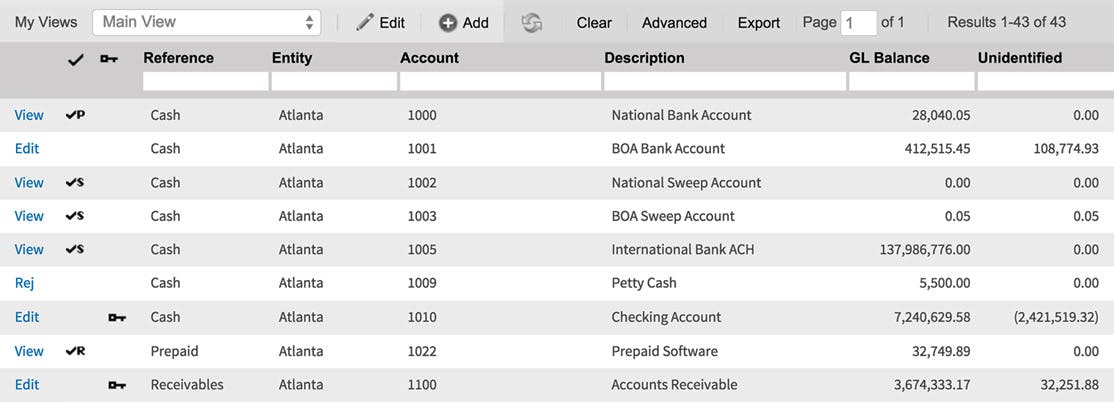The height and width of the screenshot is (402, 1114).
Task: Click Export in the toolbar
Action: click(759, 23)
